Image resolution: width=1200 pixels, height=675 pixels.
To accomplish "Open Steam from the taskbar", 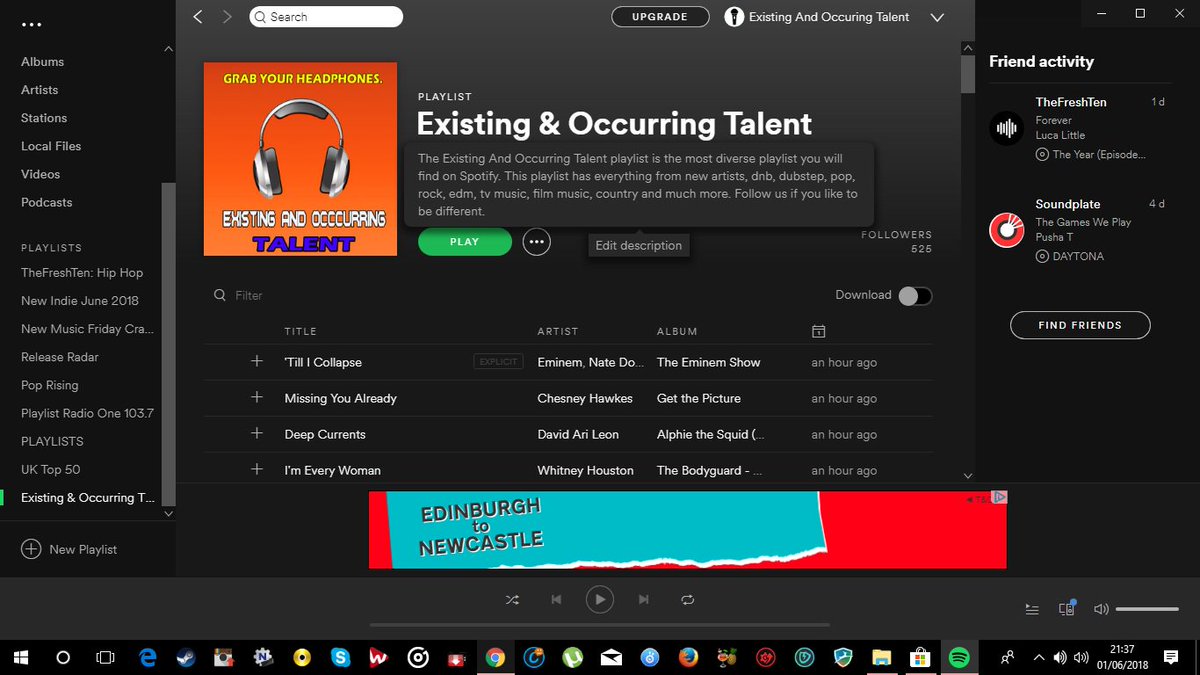I will tap(186, 658).
